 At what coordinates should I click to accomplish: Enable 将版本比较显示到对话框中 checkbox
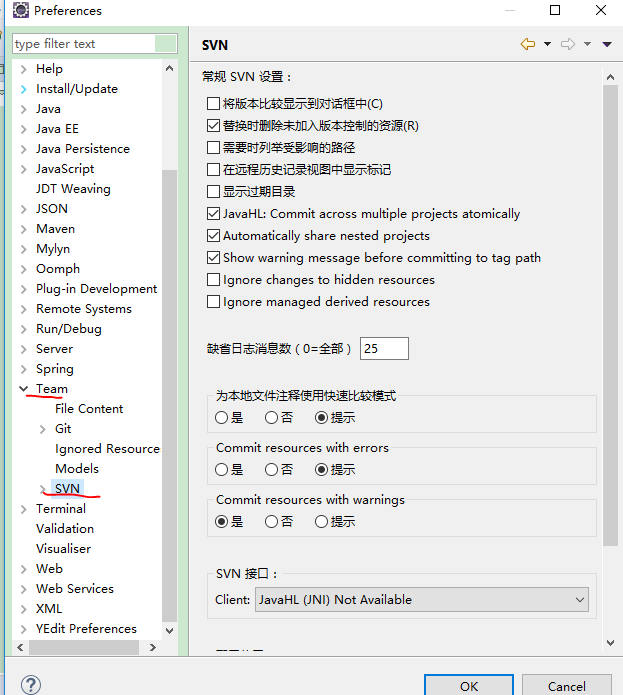[213, 103]
